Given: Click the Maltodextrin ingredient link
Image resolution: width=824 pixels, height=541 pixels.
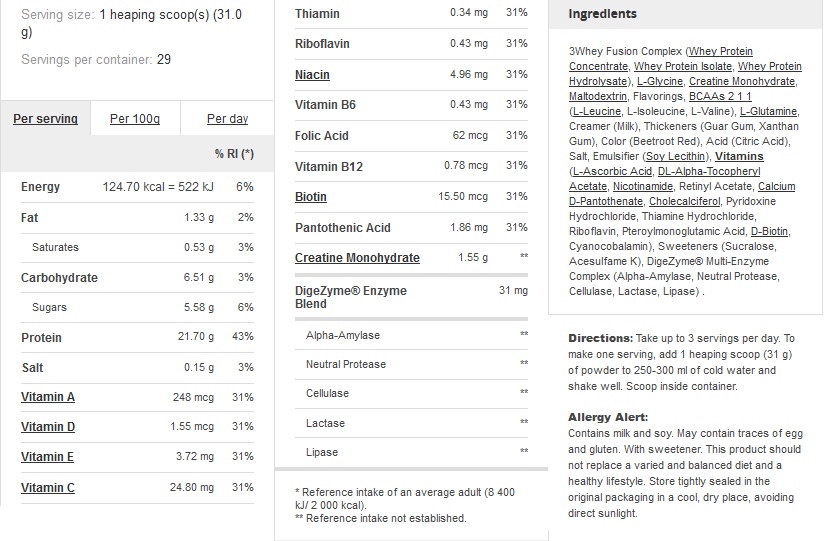Looking at the screenshot, I should (x=597, y=96).
